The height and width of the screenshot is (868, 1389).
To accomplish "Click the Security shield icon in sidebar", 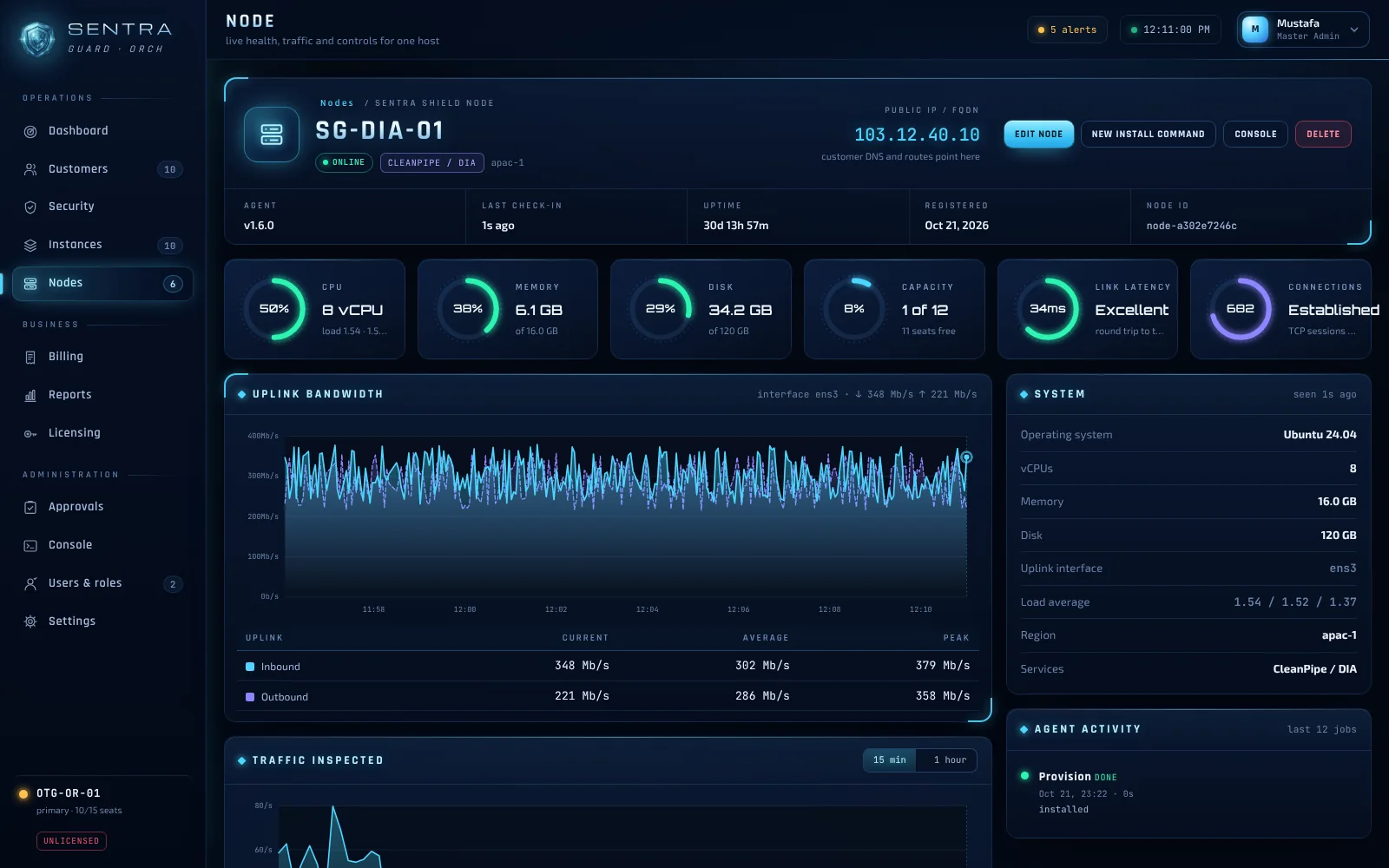I will [x=30, y=207].
